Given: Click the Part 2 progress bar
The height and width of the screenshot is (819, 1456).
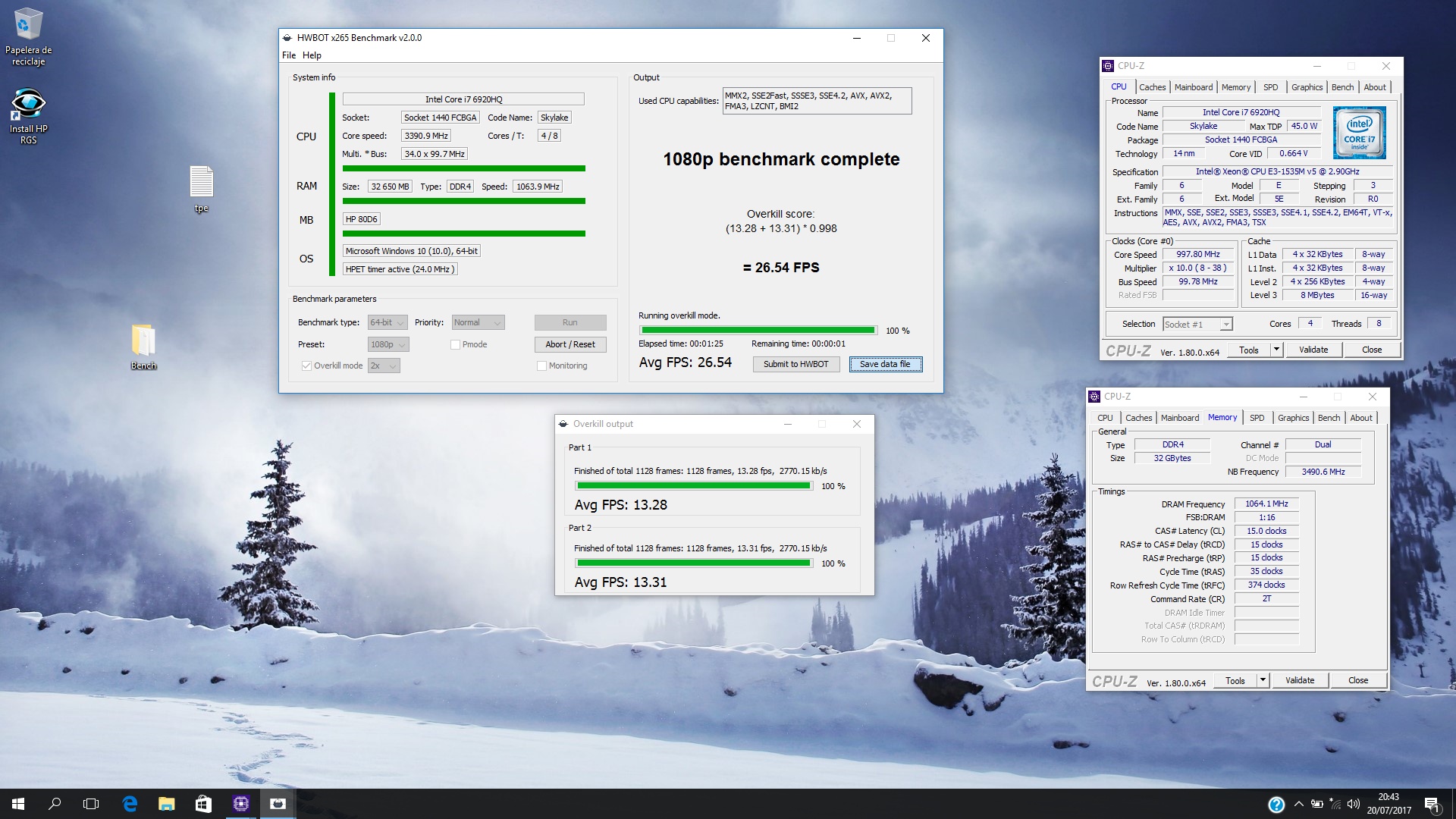Looking at the screenshot, I should (x=694, y=563).
